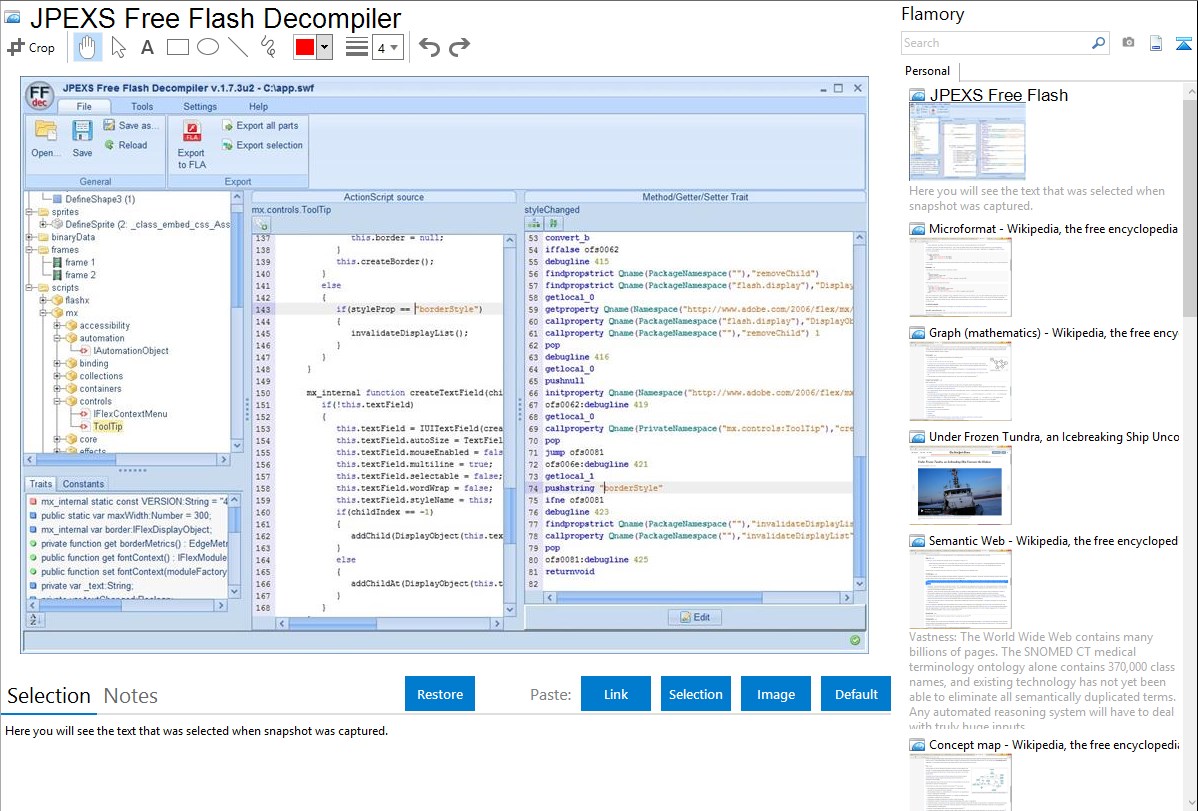1198x811 pixels.
Task: Switch to the Notes tab
Action: click(x=131, y=696)
